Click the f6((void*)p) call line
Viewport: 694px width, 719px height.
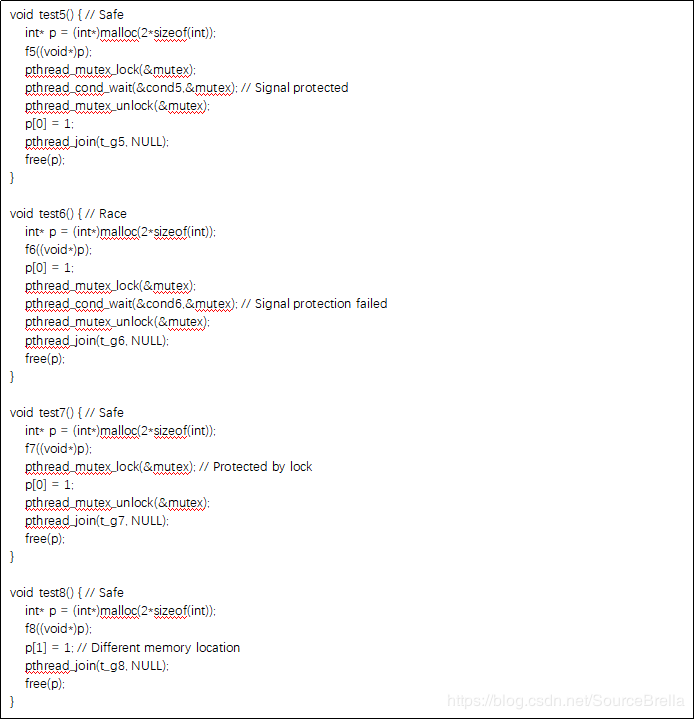(x=58, y=249)
